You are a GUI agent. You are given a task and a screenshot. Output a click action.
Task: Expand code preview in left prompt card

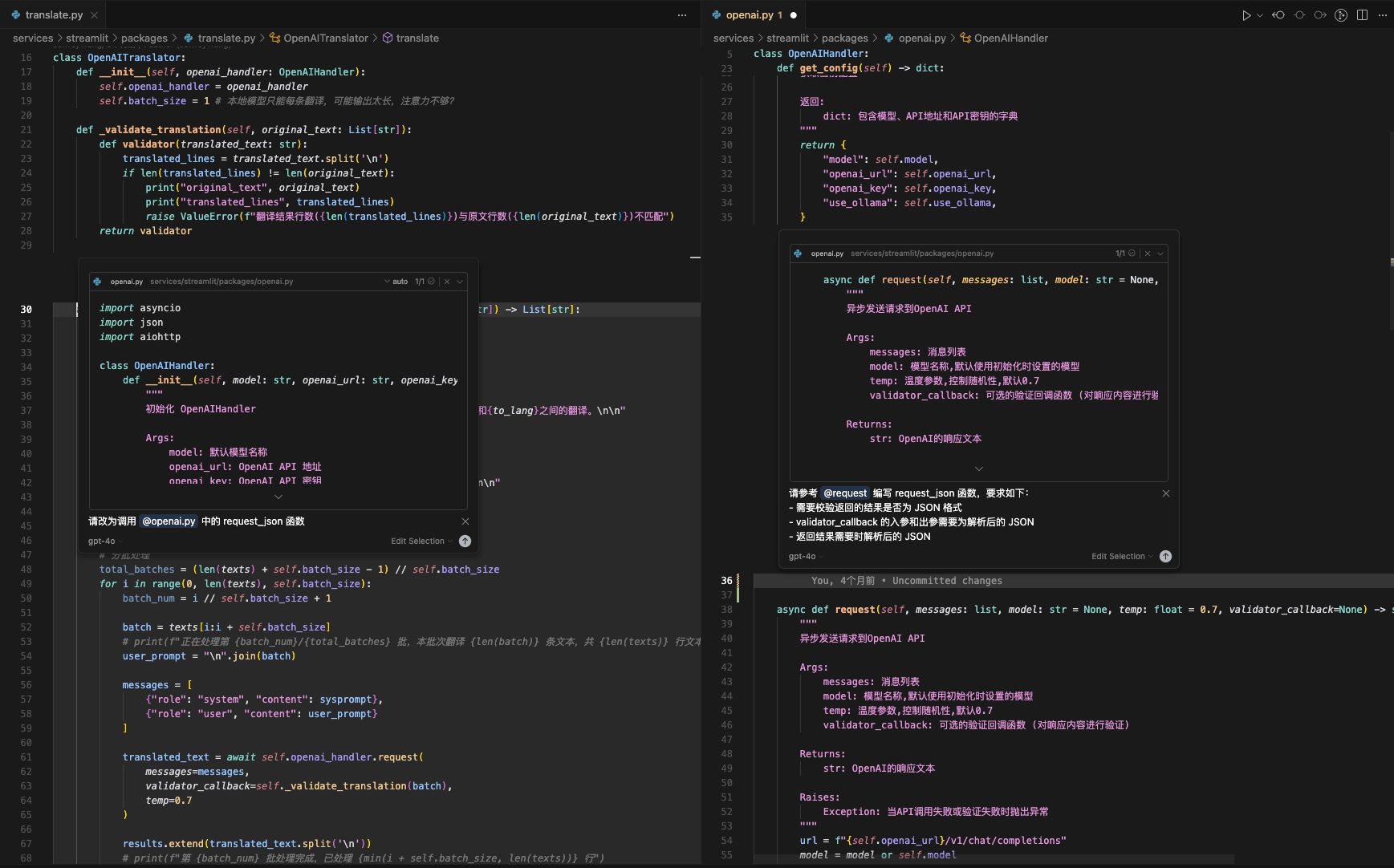[x=278, y=497]
